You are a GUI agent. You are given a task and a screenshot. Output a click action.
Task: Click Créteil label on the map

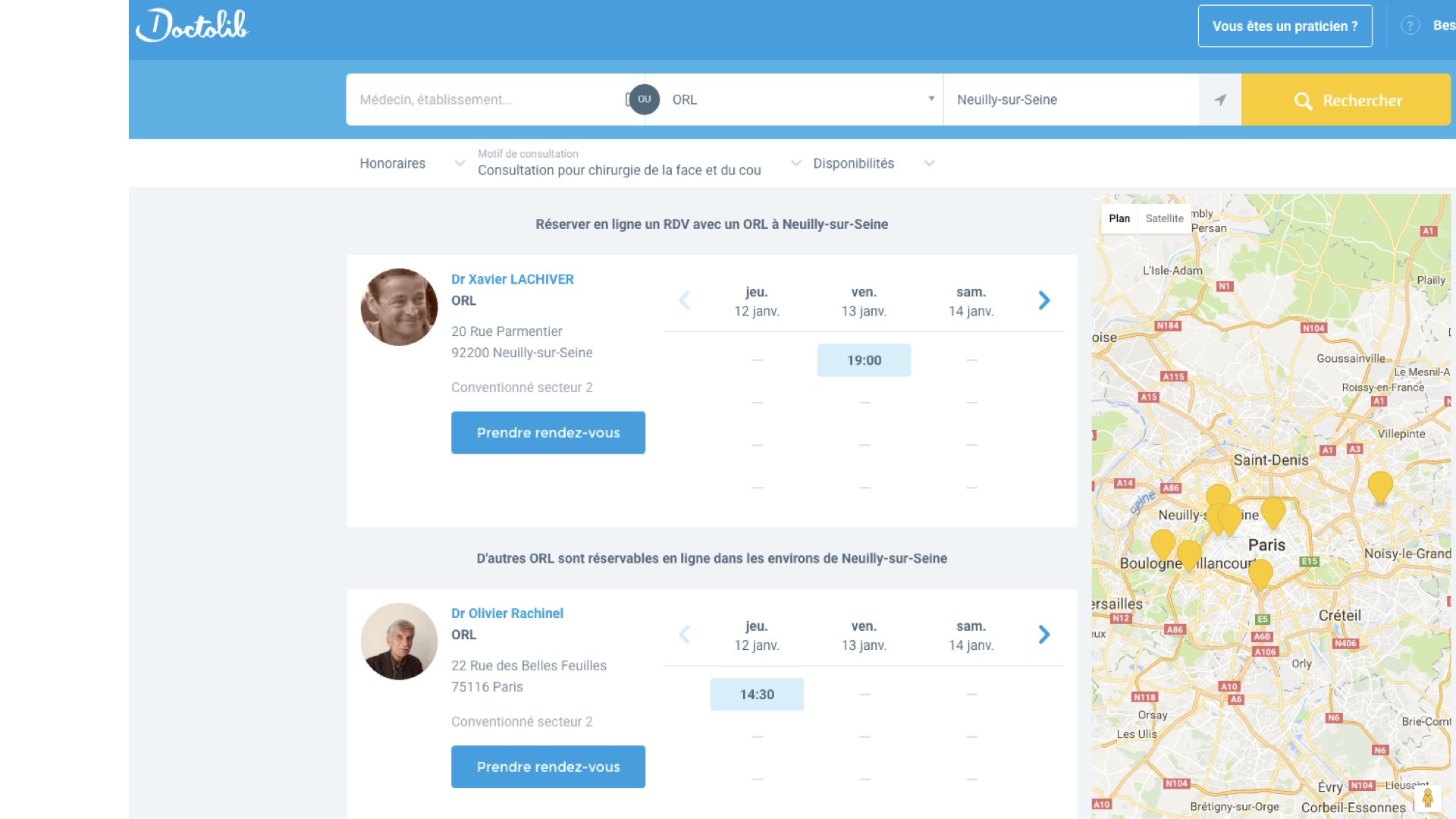click(1339, 616)
